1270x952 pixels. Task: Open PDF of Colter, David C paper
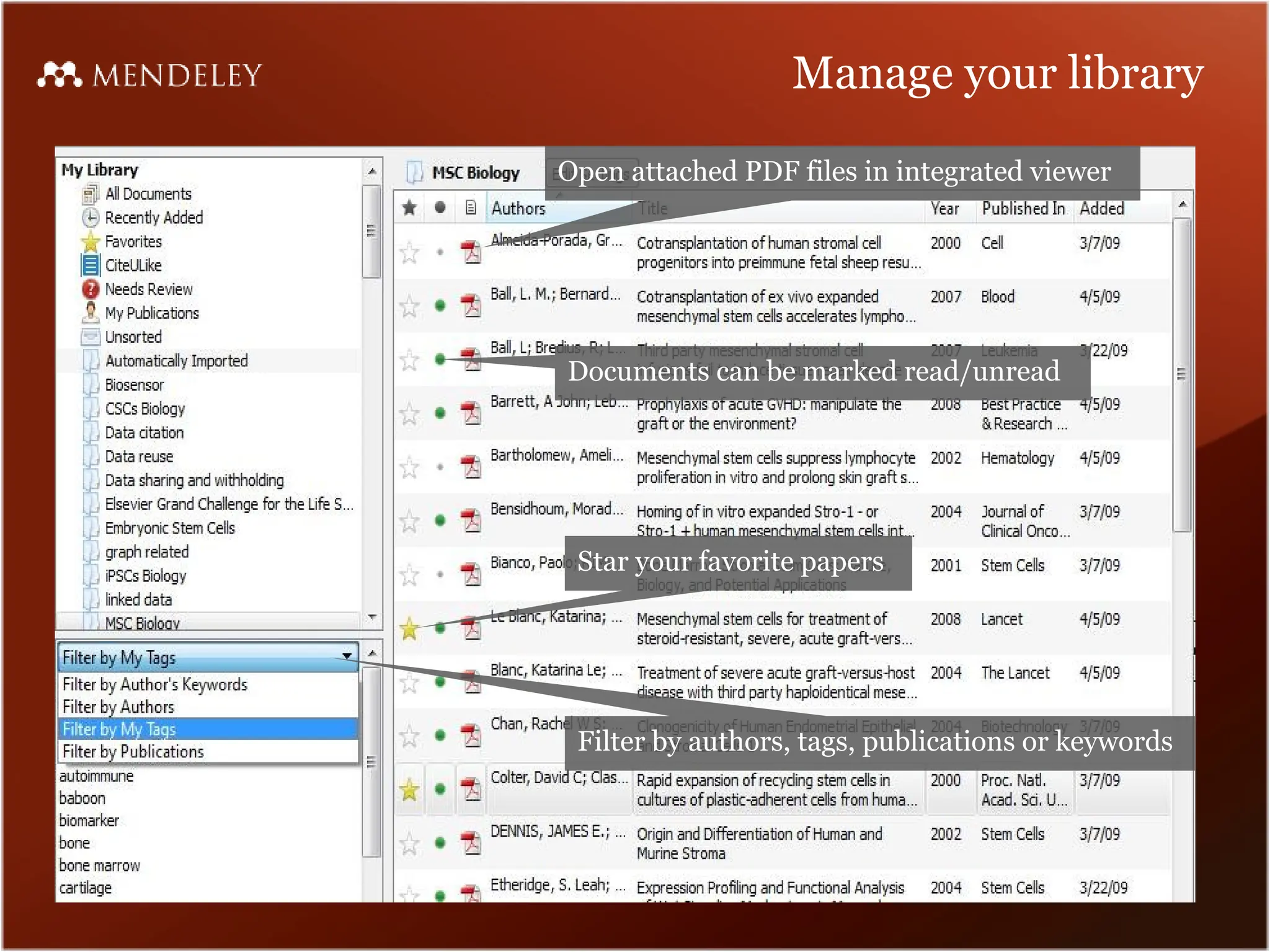click(x=471, y=789)
